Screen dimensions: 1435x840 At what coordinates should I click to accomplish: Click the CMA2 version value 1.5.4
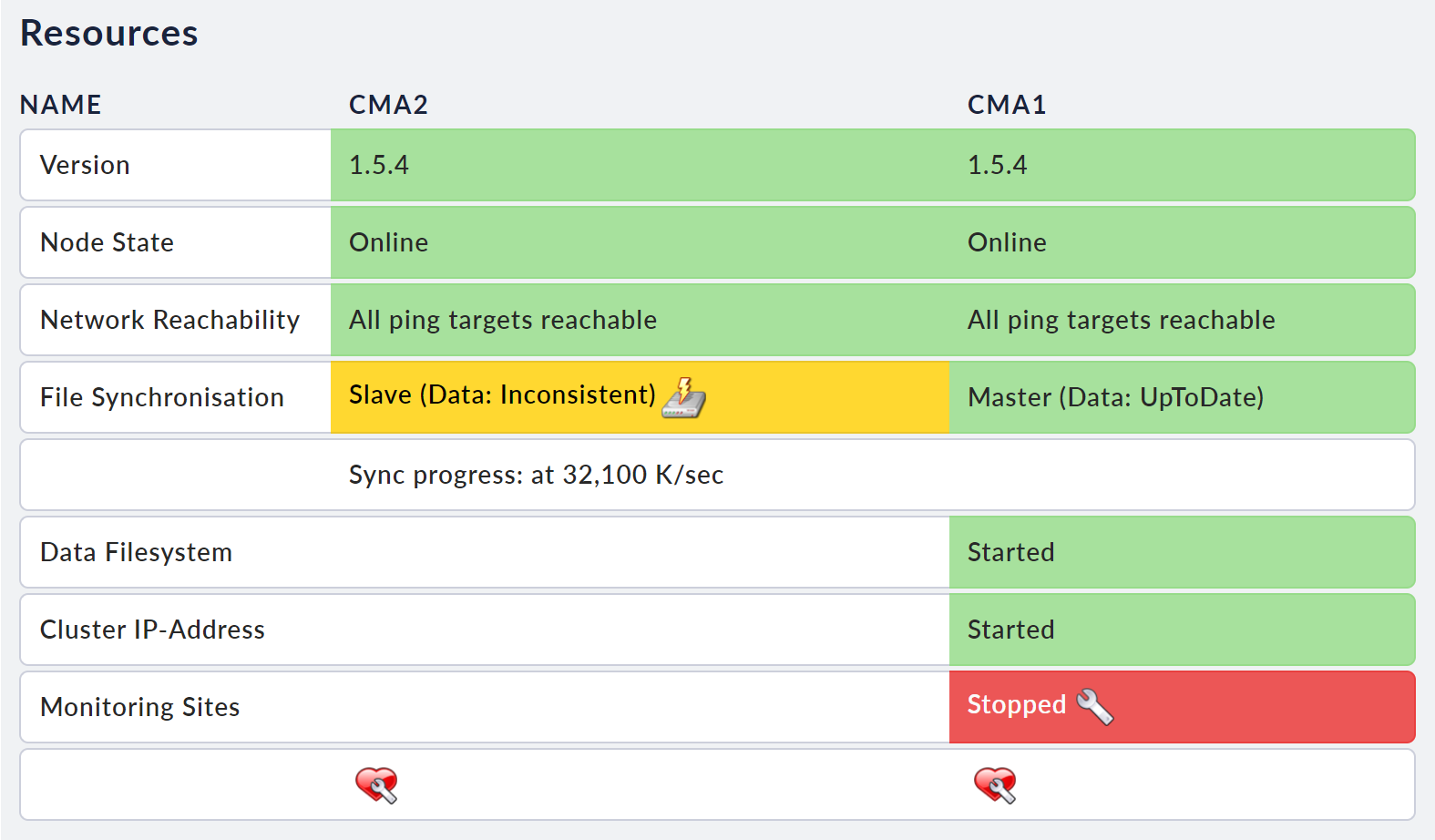[x=379, y=165]
